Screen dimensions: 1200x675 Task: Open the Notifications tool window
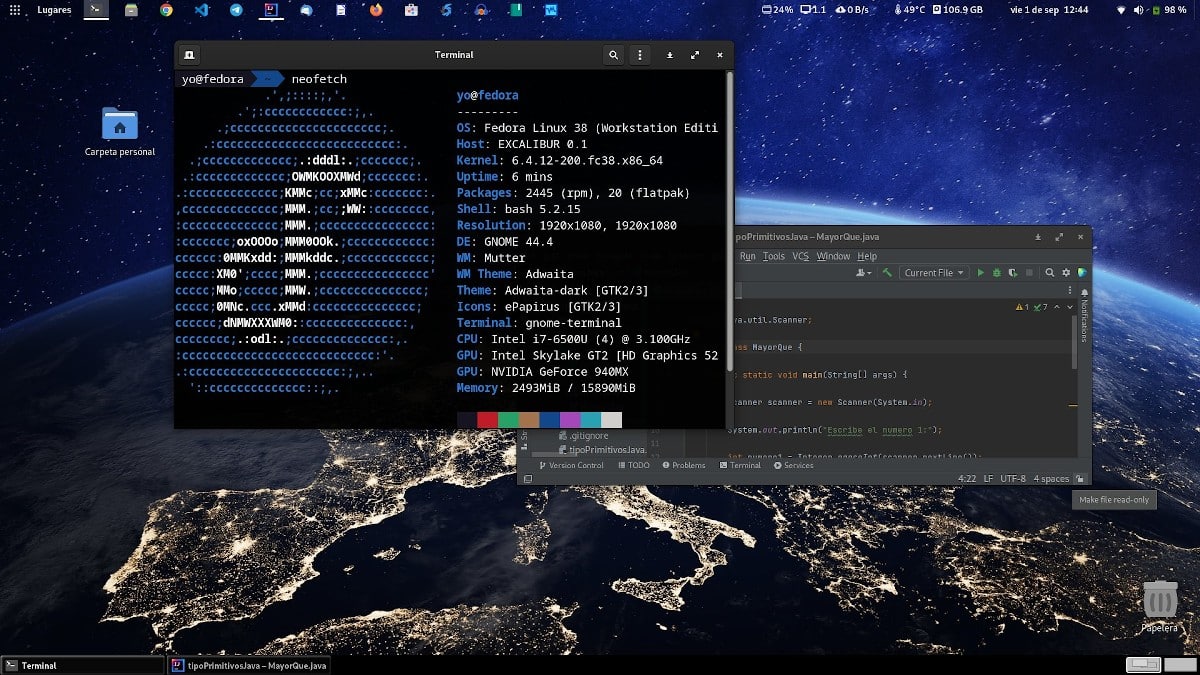tap(1084, 314)
